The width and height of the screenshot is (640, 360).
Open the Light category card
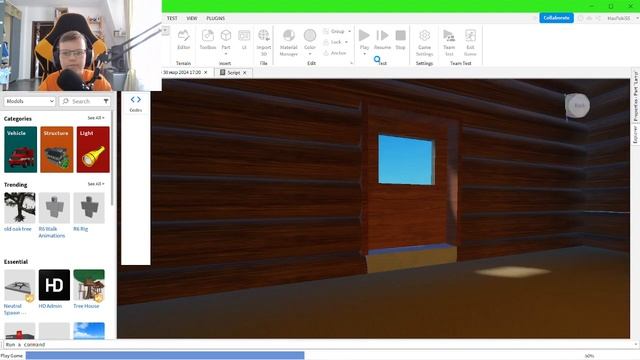click(x=93, y=149)
